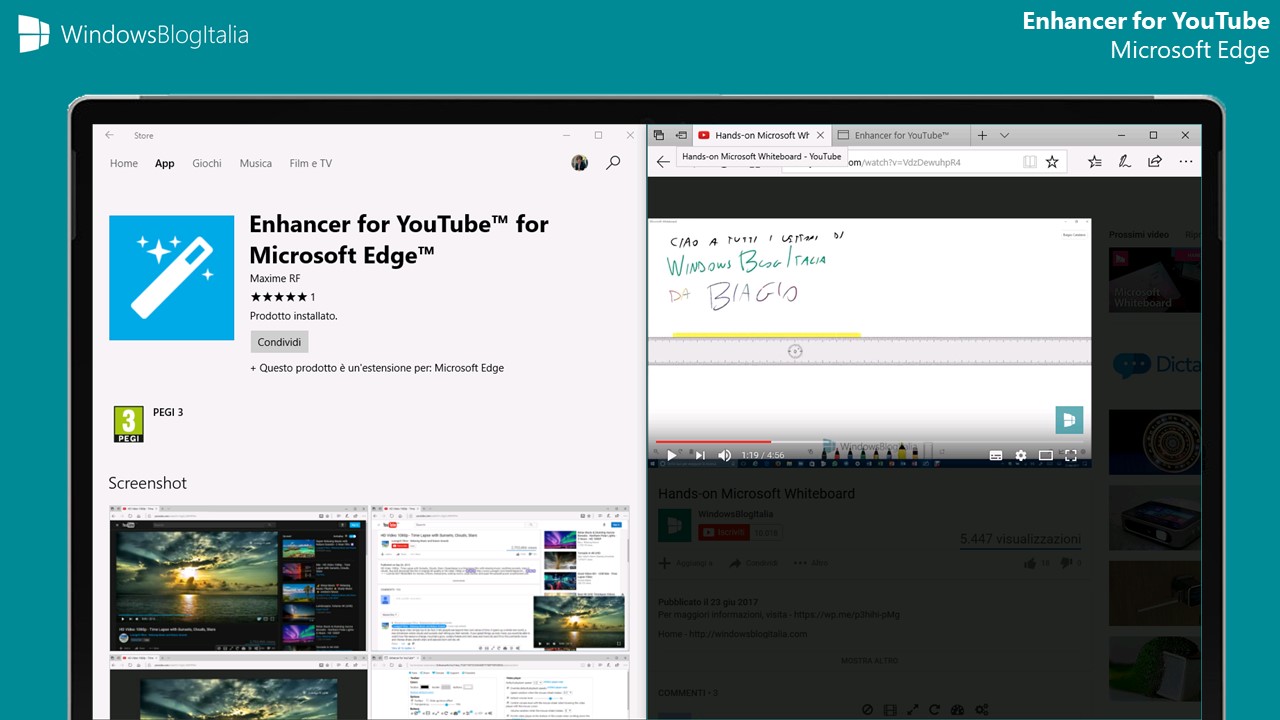
Task: Set these tabs aside in Edge
Action: pos(681,135)
